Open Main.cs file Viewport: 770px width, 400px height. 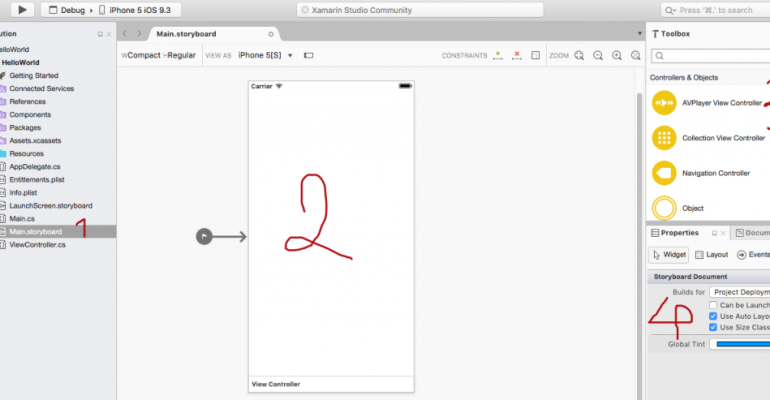pos(22,218)
